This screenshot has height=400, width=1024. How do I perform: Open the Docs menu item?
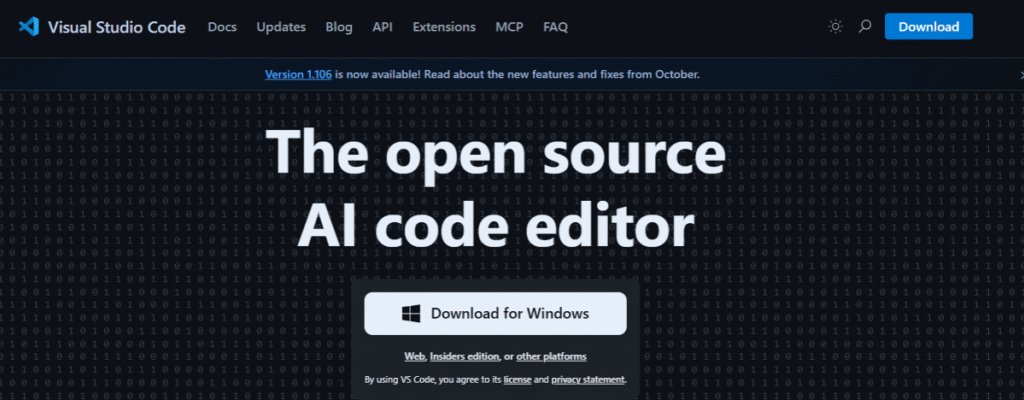(222, 27)
